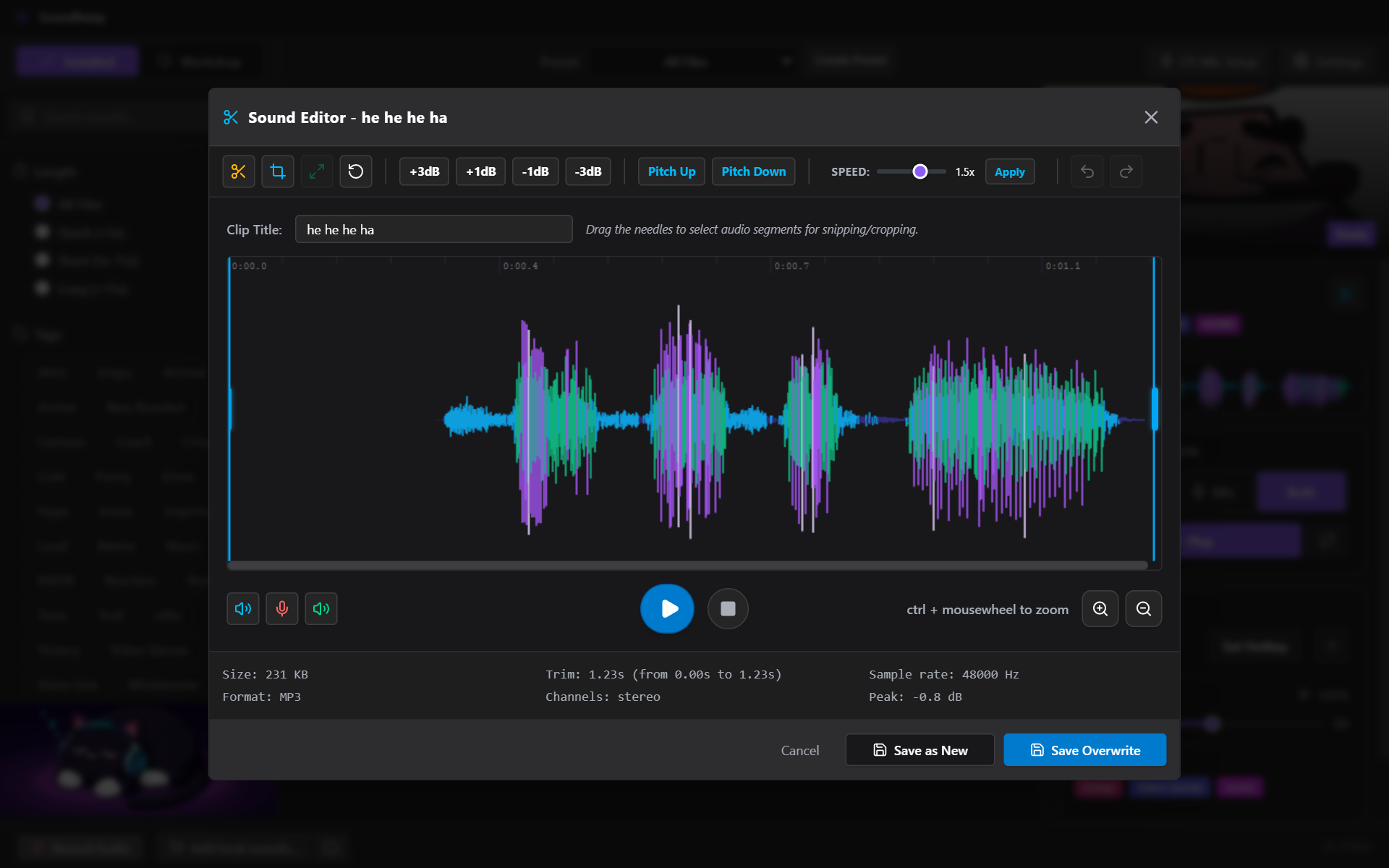Redo the last edit
The height and width of the screenshot is (868, 1389).
click(1126, 171)
